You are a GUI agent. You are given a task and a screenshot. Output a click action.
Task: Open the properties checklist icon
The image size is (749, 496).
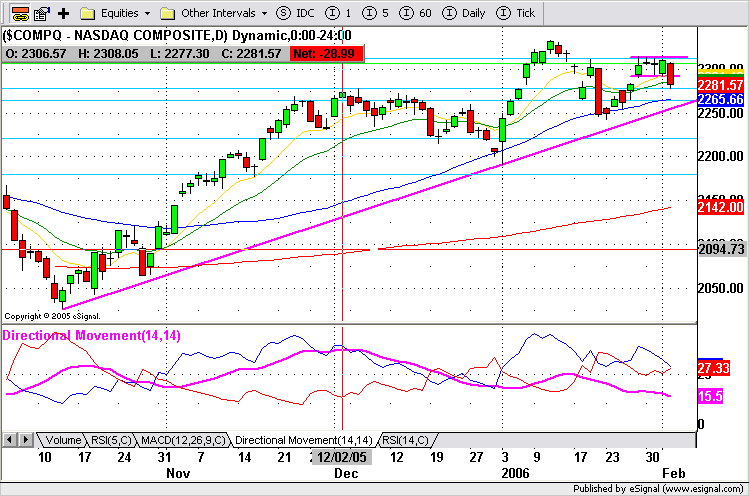pyautogui.click(x=43, y=13)
